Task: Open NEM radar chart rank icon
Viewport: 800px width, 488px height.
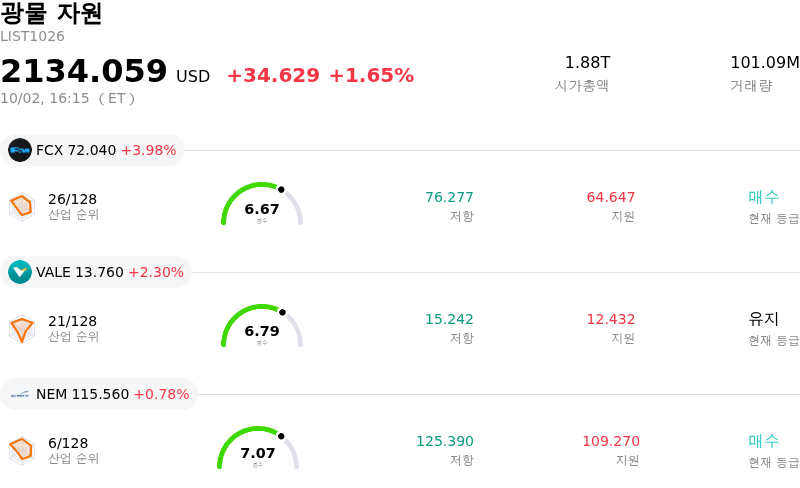Action: click(x=22, y=451)
